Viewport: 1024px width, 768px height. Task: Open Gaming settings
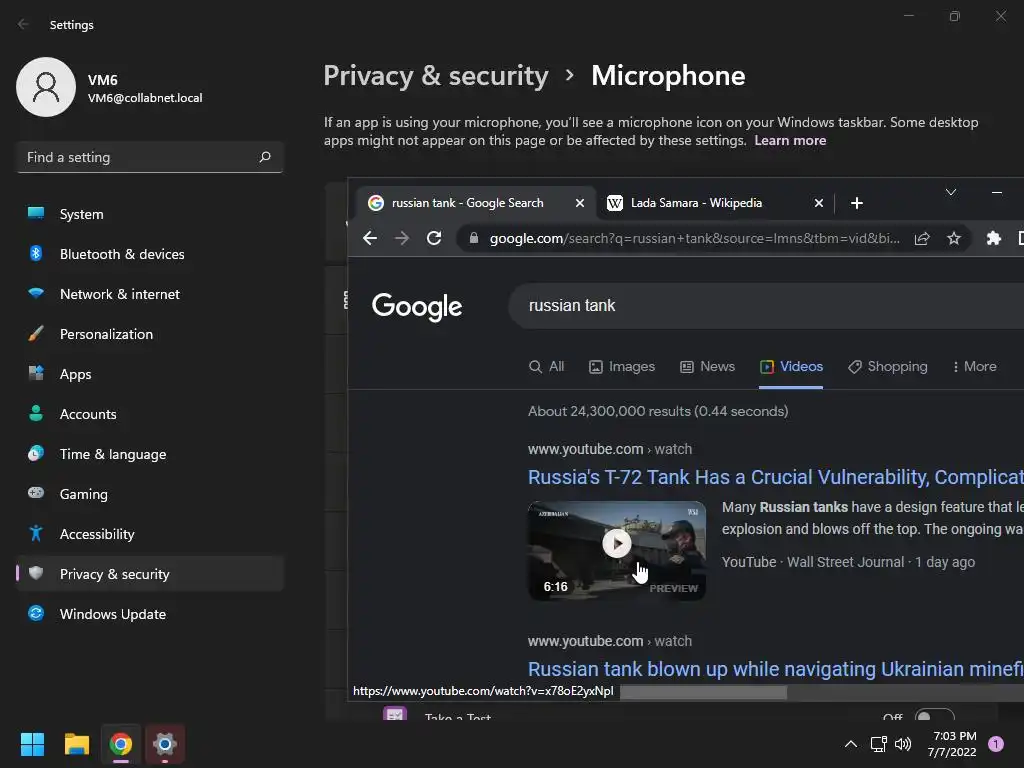[x=150, y=494]
